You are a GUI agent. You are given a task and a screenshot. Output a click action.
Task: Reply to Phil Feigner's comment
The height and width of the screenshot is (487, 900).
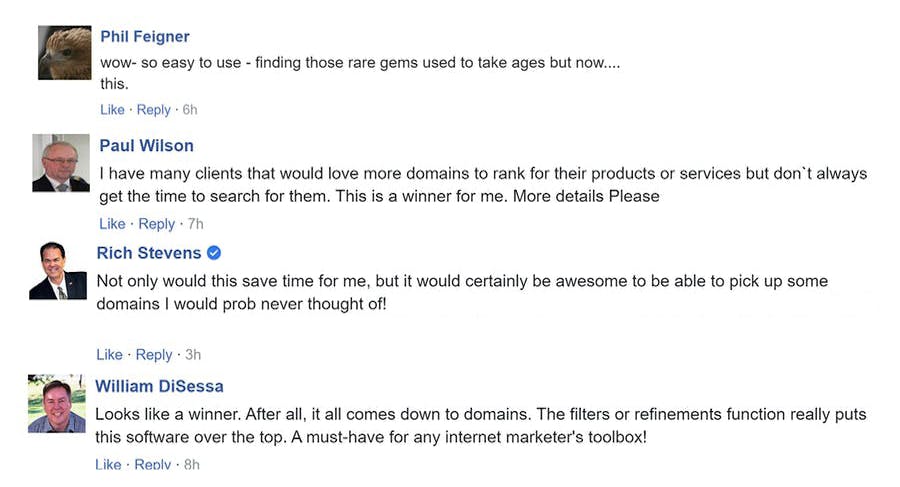point(153,110)
